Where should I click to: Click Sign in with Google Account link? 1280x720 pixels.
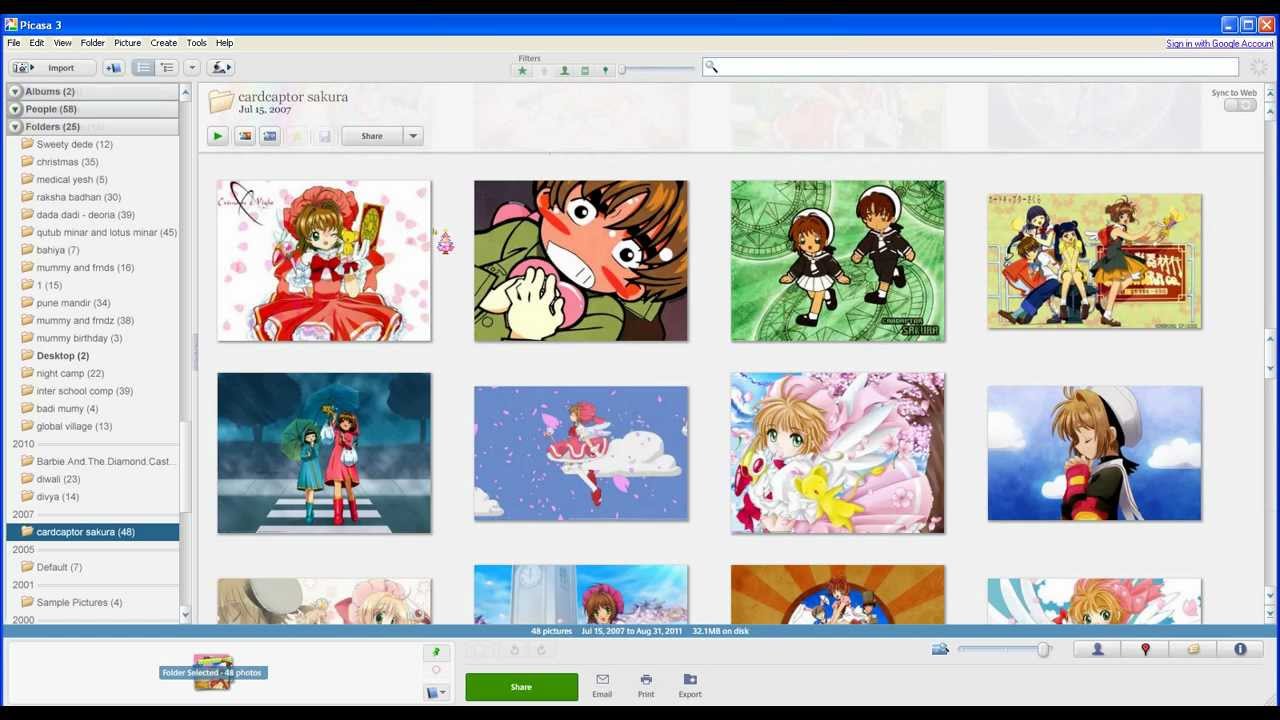tap(1220, 44)
